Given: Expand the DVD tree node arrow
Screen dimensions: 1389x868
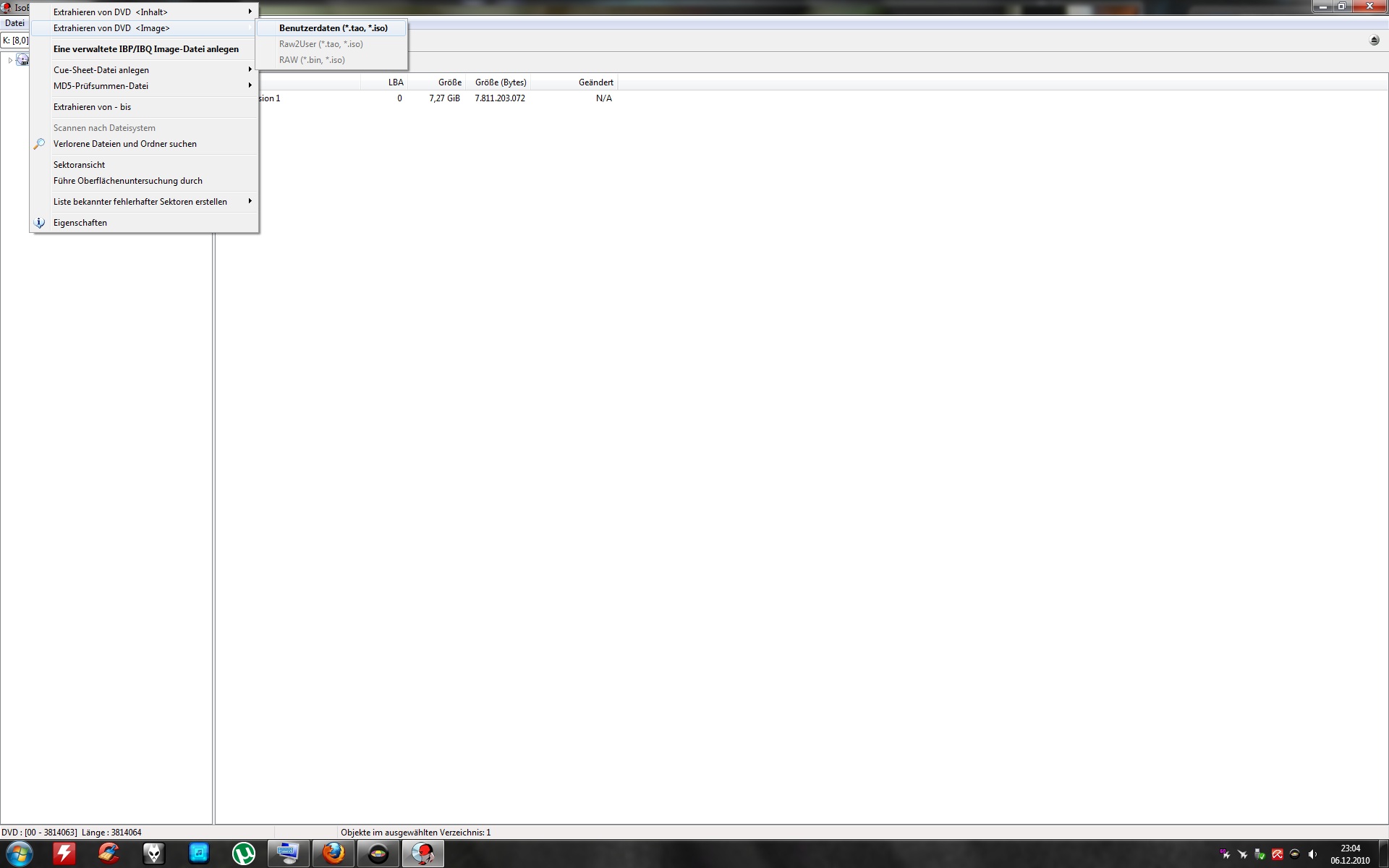Looking at the screenshot, I should point(10,60).
